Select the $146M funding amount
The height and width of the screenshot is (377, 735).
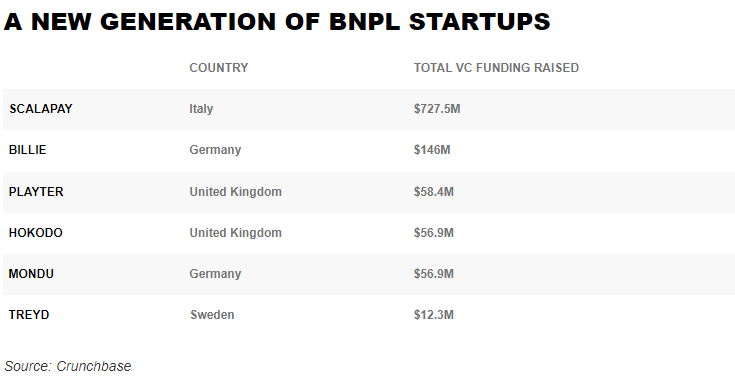[x=432, y=150]
